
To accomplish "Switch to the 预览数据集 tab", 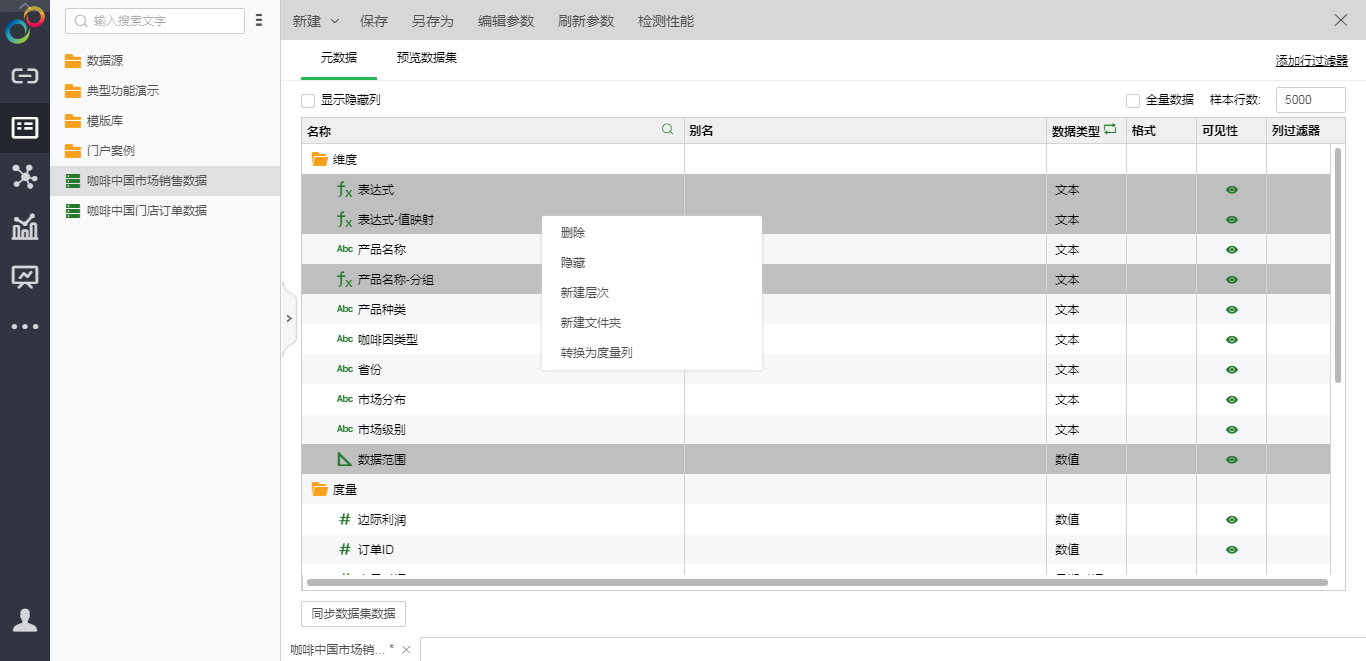I will (x=427, y=58).
